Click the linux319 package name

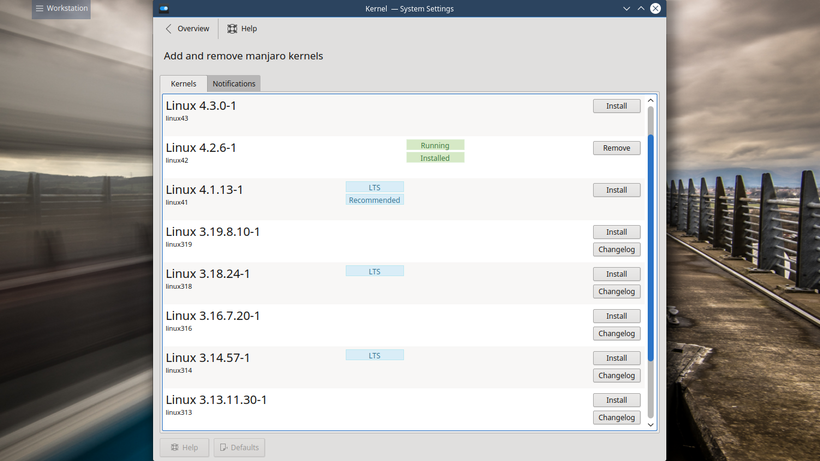(x=179, y=245)
